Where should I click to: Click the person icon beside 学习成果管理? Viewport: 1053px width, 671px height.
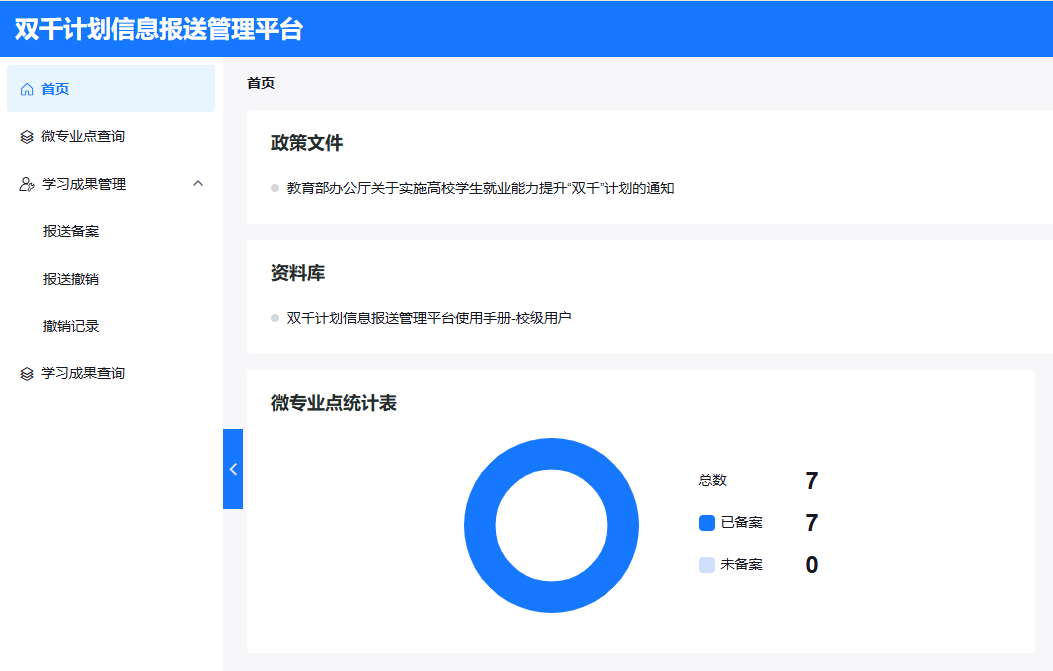point(27,184)
